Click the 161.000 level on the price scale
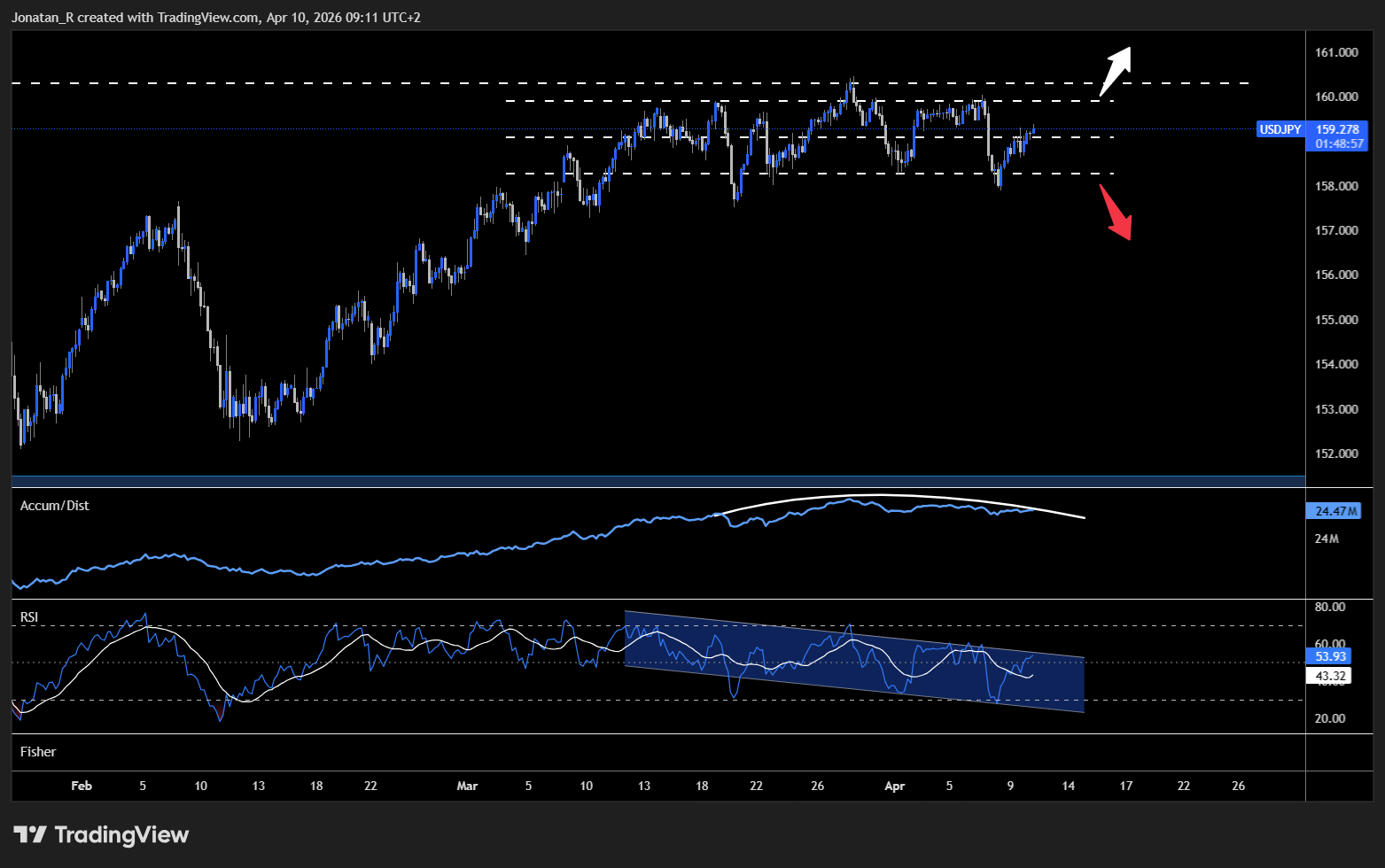1385x868 pixels. point(1336,52)
